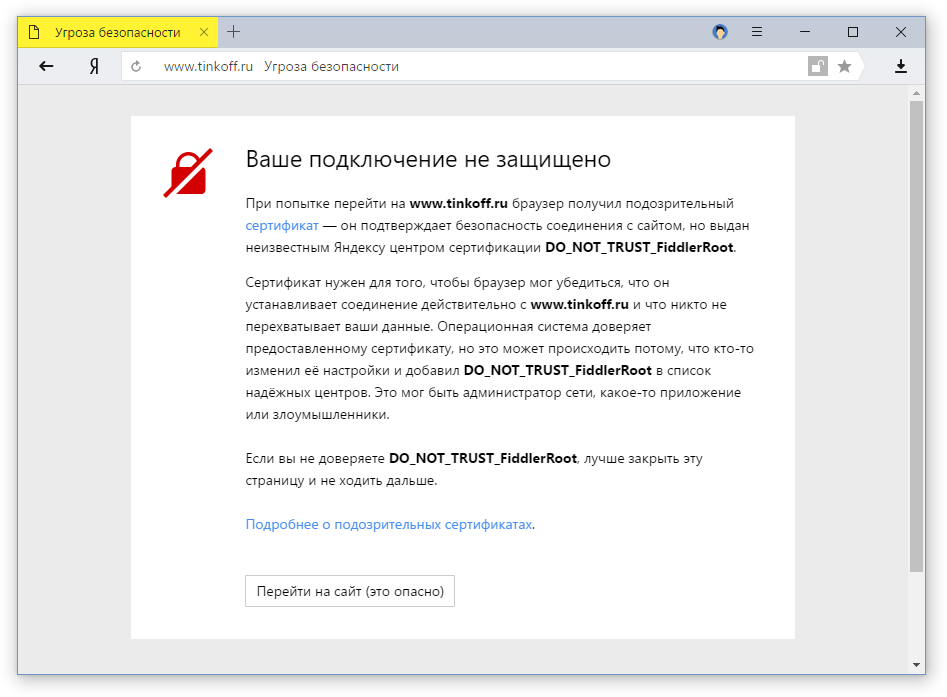Maximize the browser window
Image resolution: width=947 pixels, height=697 pixels.
853,32
